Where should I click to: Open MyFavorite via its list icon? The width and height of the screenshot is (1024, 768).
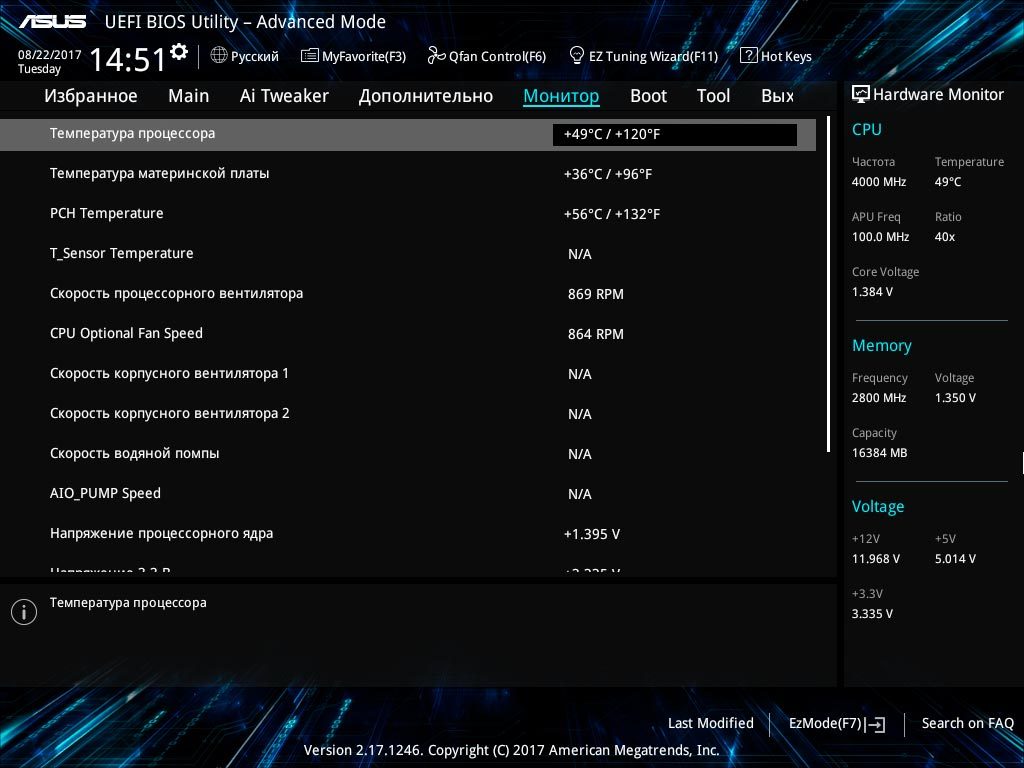(309, 56)
